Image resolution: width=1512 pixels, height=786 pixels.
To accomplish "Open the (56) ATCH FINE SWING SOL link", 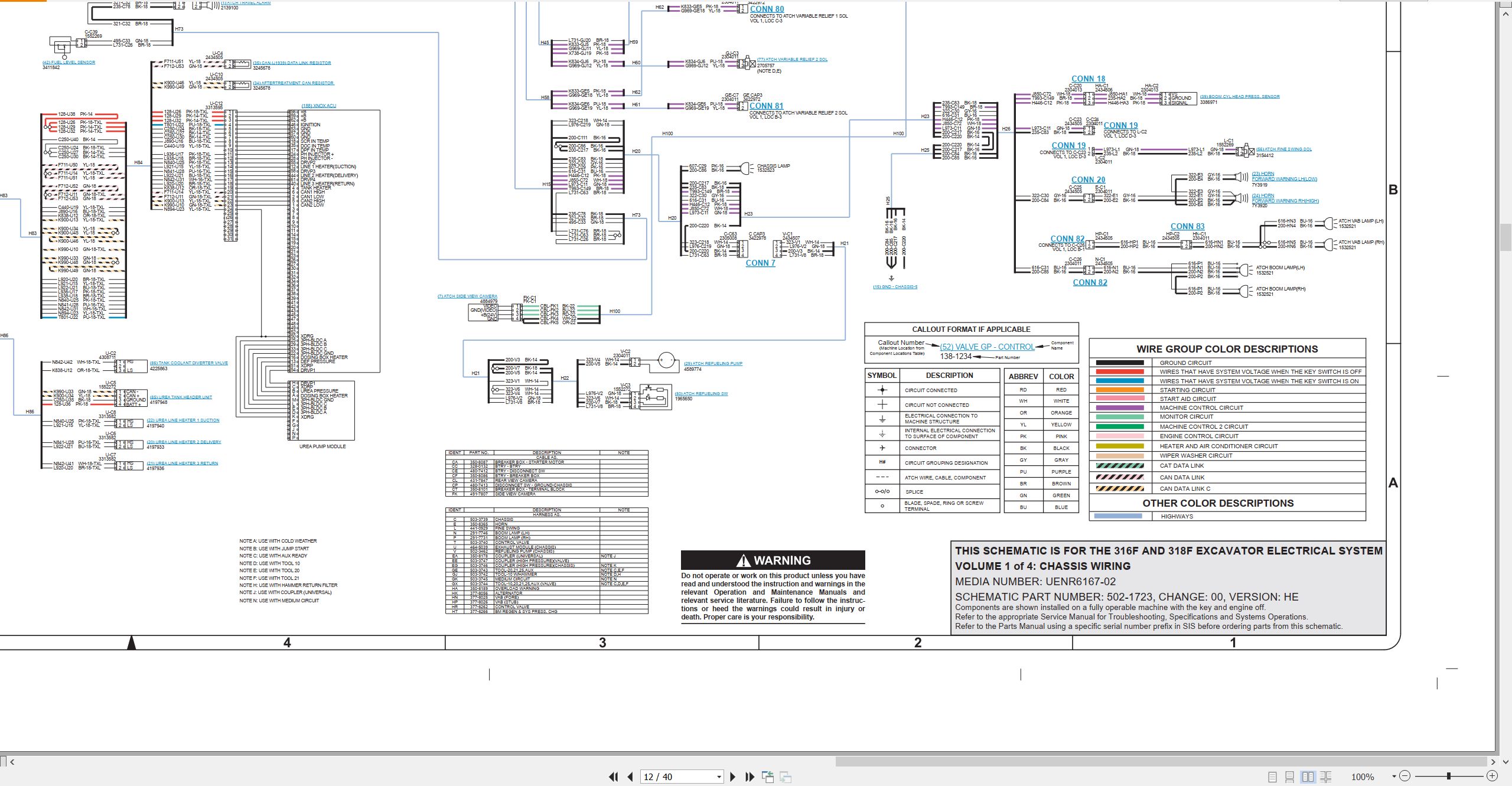I will (1283, 149).
